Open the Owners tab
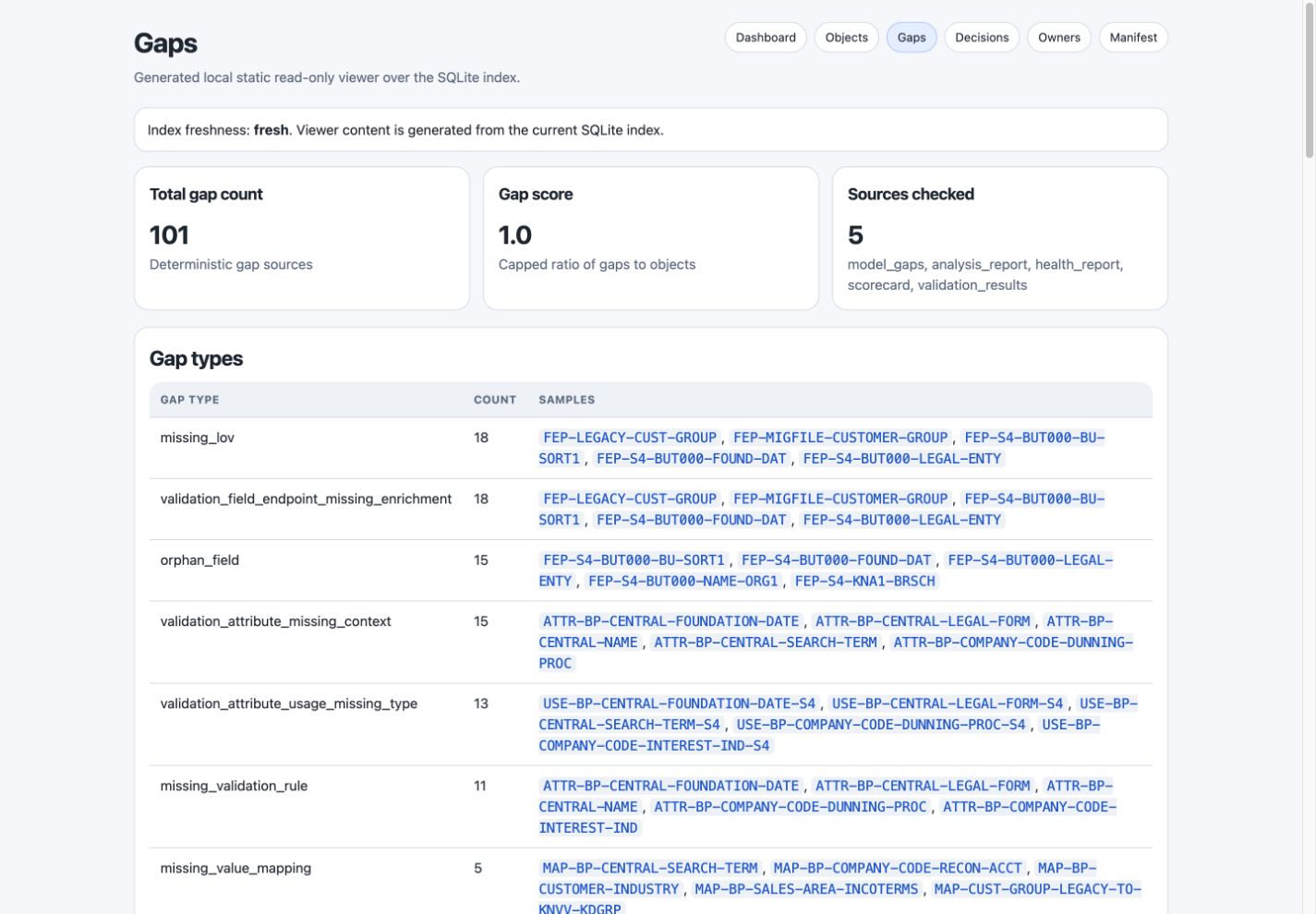Viewport: 1316px width, 914px height. [x=1058, y=38]
